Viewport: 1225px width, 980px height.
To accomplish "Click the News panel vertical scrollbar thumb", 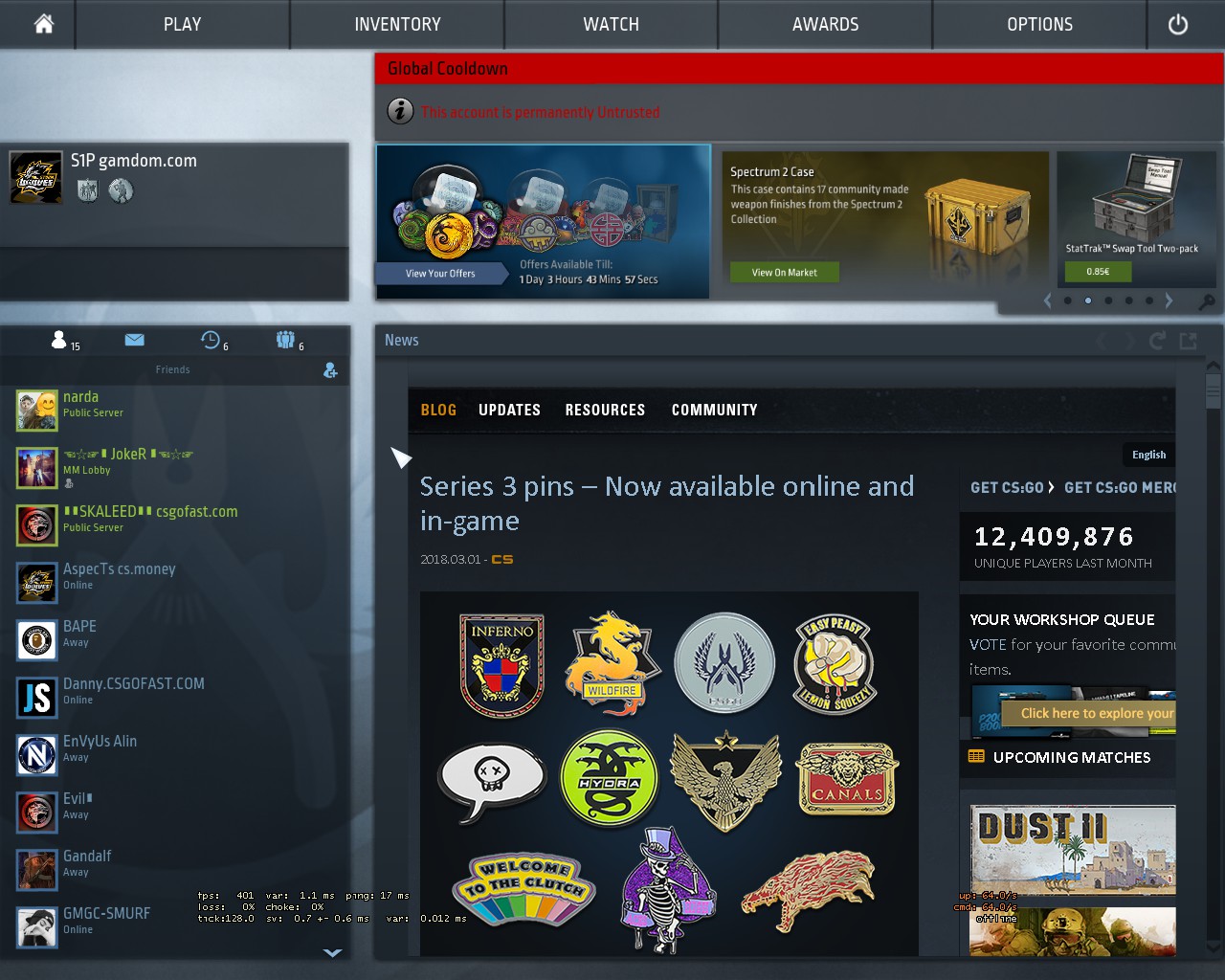I will (x=1214, y=390).
